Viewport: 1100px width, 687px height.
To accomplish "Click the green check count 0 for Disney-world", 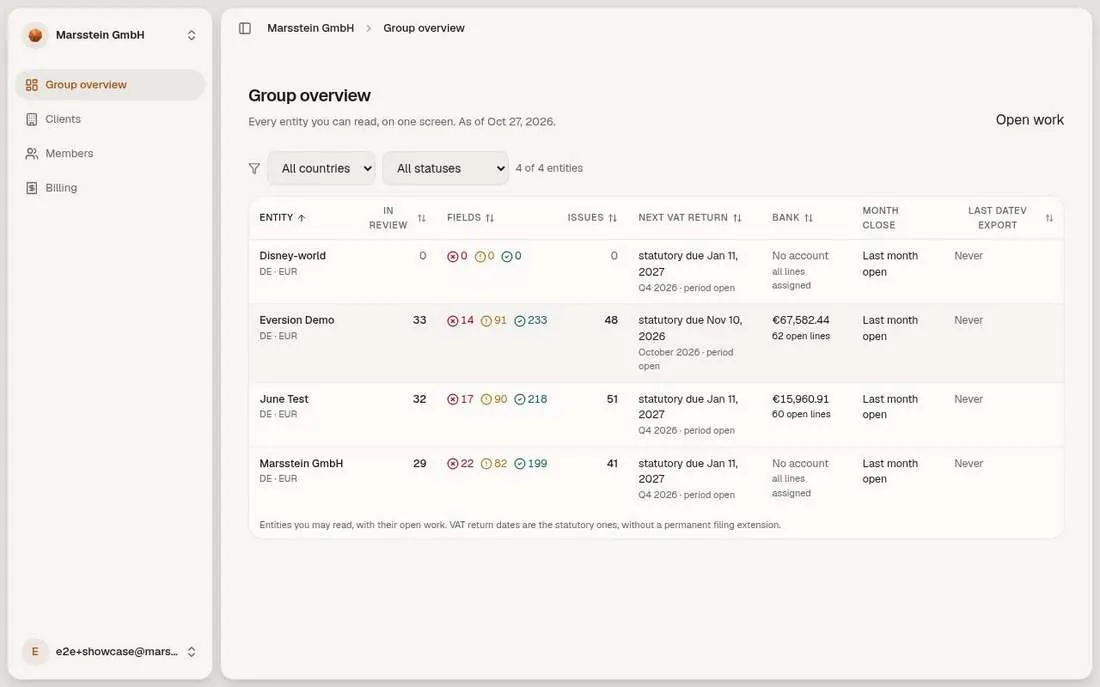I will (511, 256).
